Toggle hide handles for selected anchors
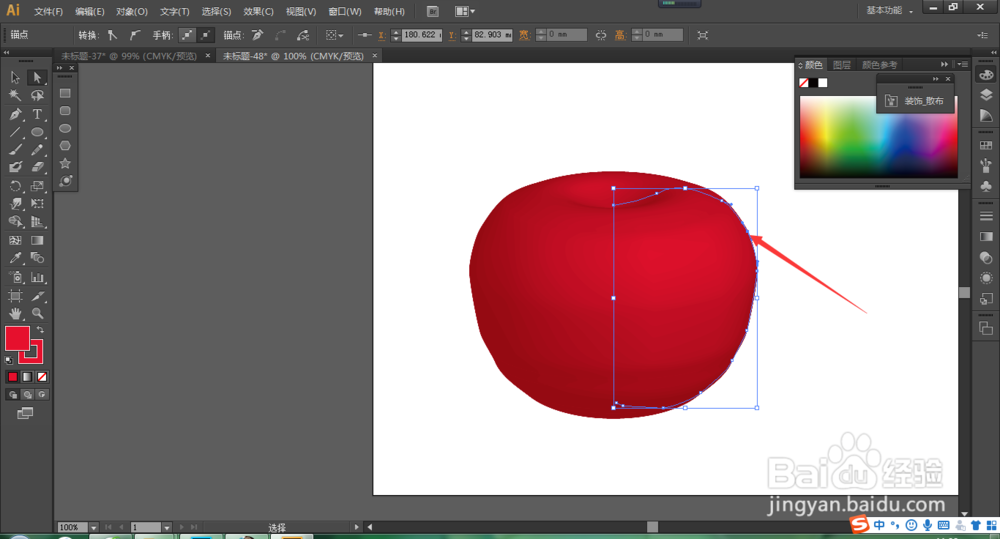Screen dimensions: 1000x539 pos(205,35)
